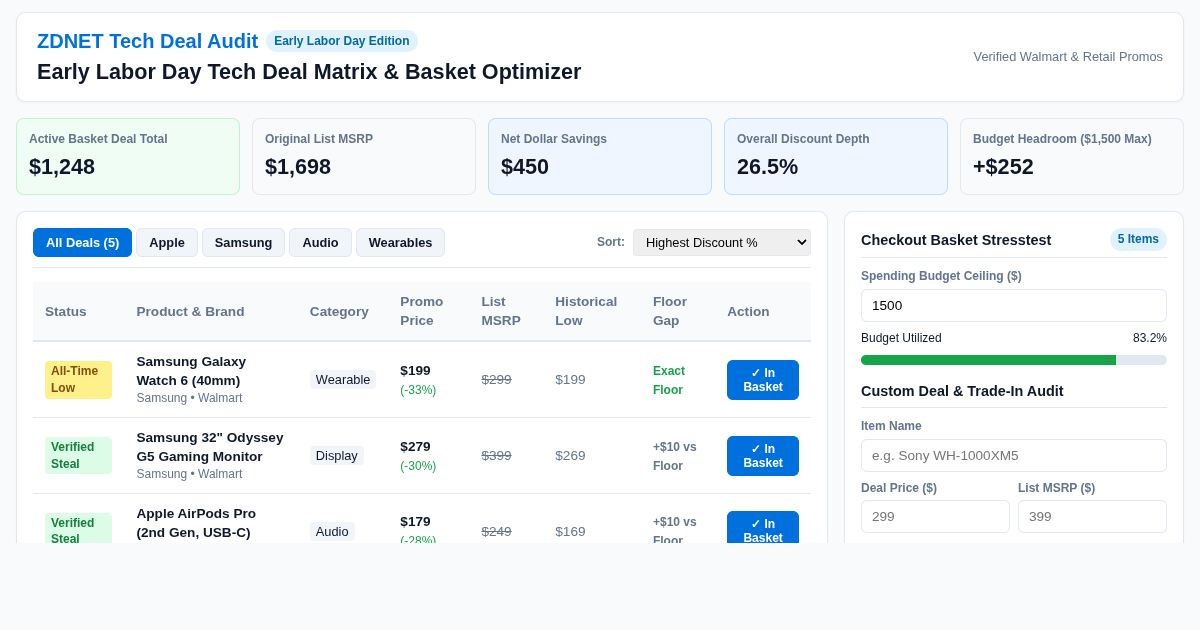Click the All-Time Low status badge
Image resolution: width=1200 pixels, height=630 pixels.
coord(78,380)
